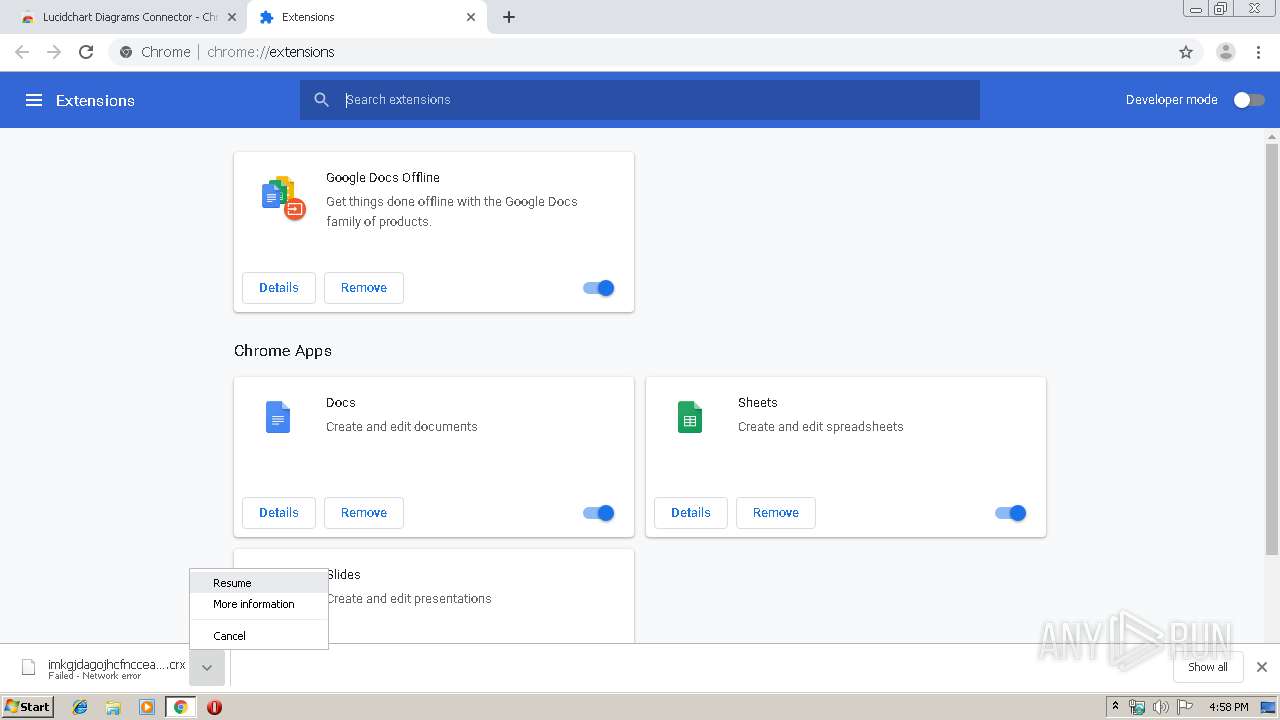This screenshot has height=720, width=1280.
Task: Close the downloads bar
Action: tap(1262, 667)
